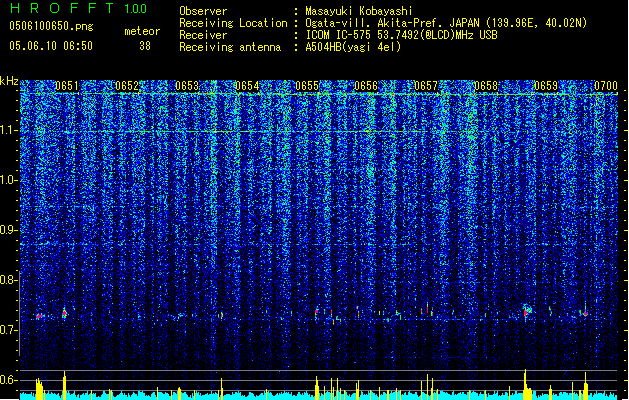Select the 0.9 kHz axis label
Viewport: 629px width, 400px height.
tap(9, 230)
